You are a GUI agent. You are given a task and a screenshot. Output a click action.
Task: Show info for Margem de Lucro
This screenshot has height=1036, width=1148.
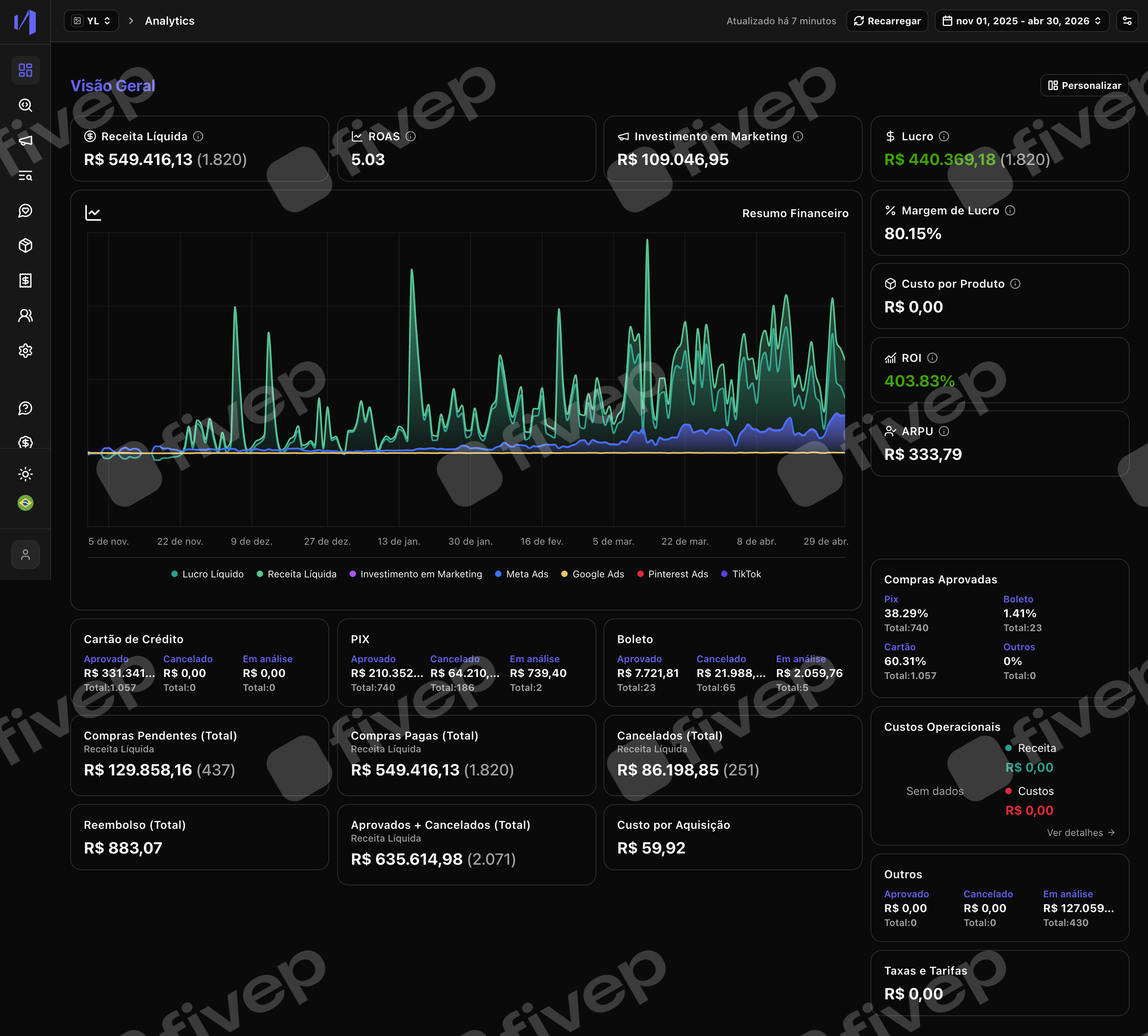pos(1010,211)
